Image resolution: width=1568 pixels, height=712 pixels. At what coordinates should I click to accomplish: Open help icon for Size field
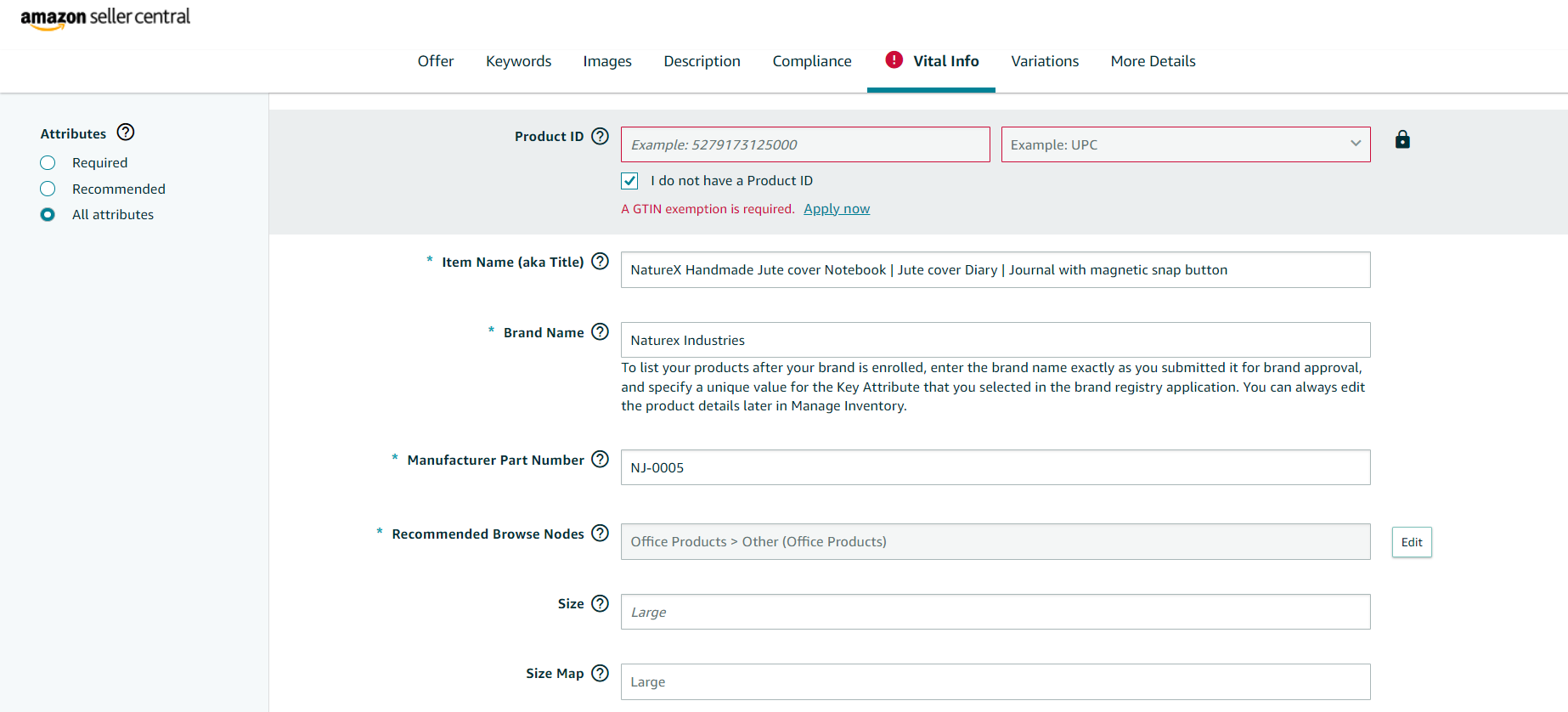[601, 603]
